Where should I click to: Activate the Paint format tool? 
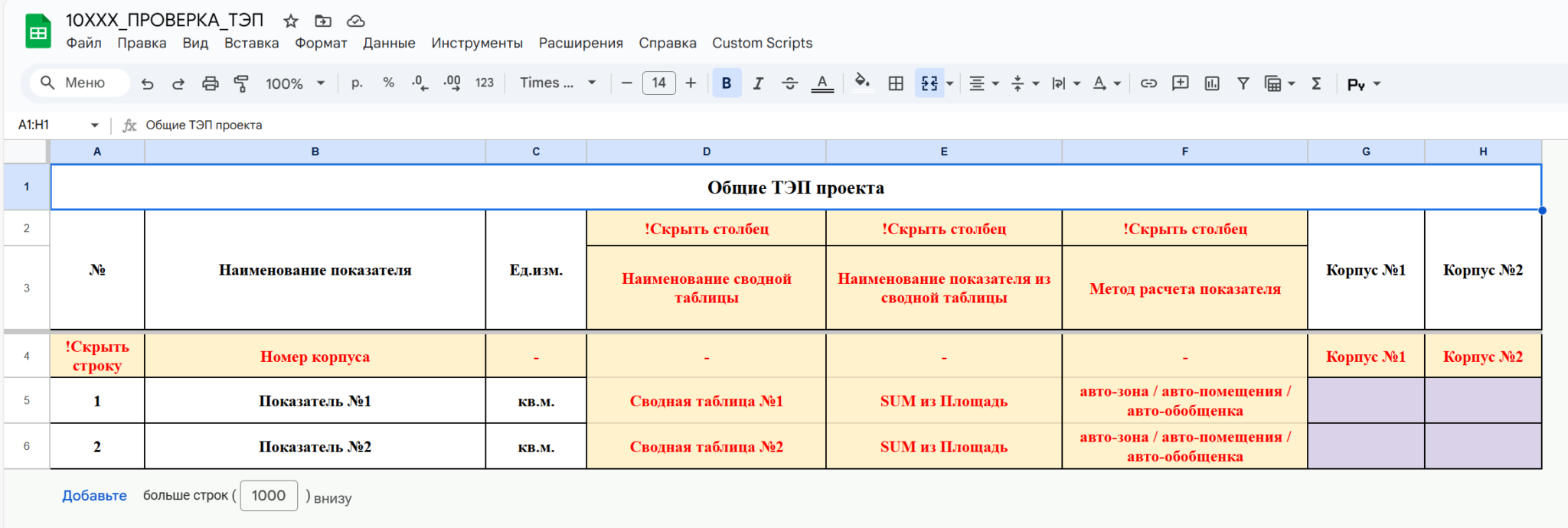[241, 83]
